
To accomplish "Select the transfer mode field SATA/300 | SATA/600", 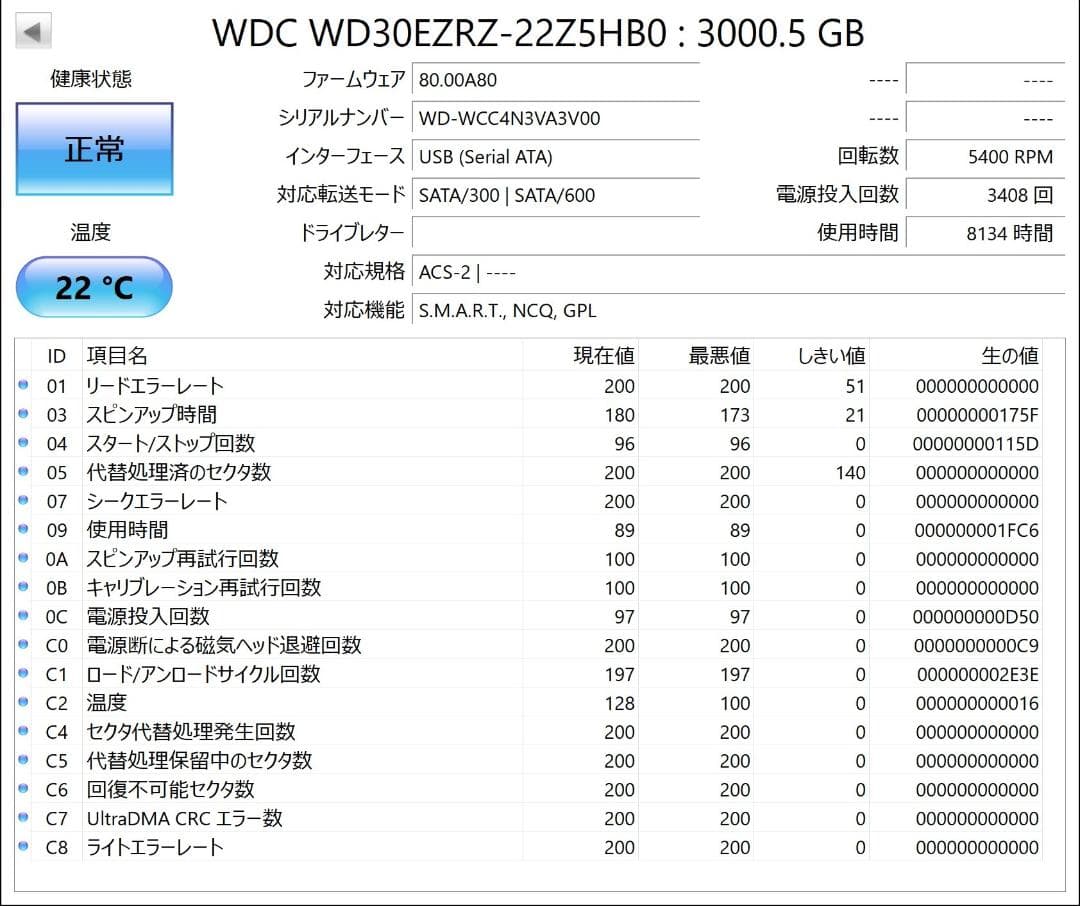I will pyautogui.click(x=556, y=195).
